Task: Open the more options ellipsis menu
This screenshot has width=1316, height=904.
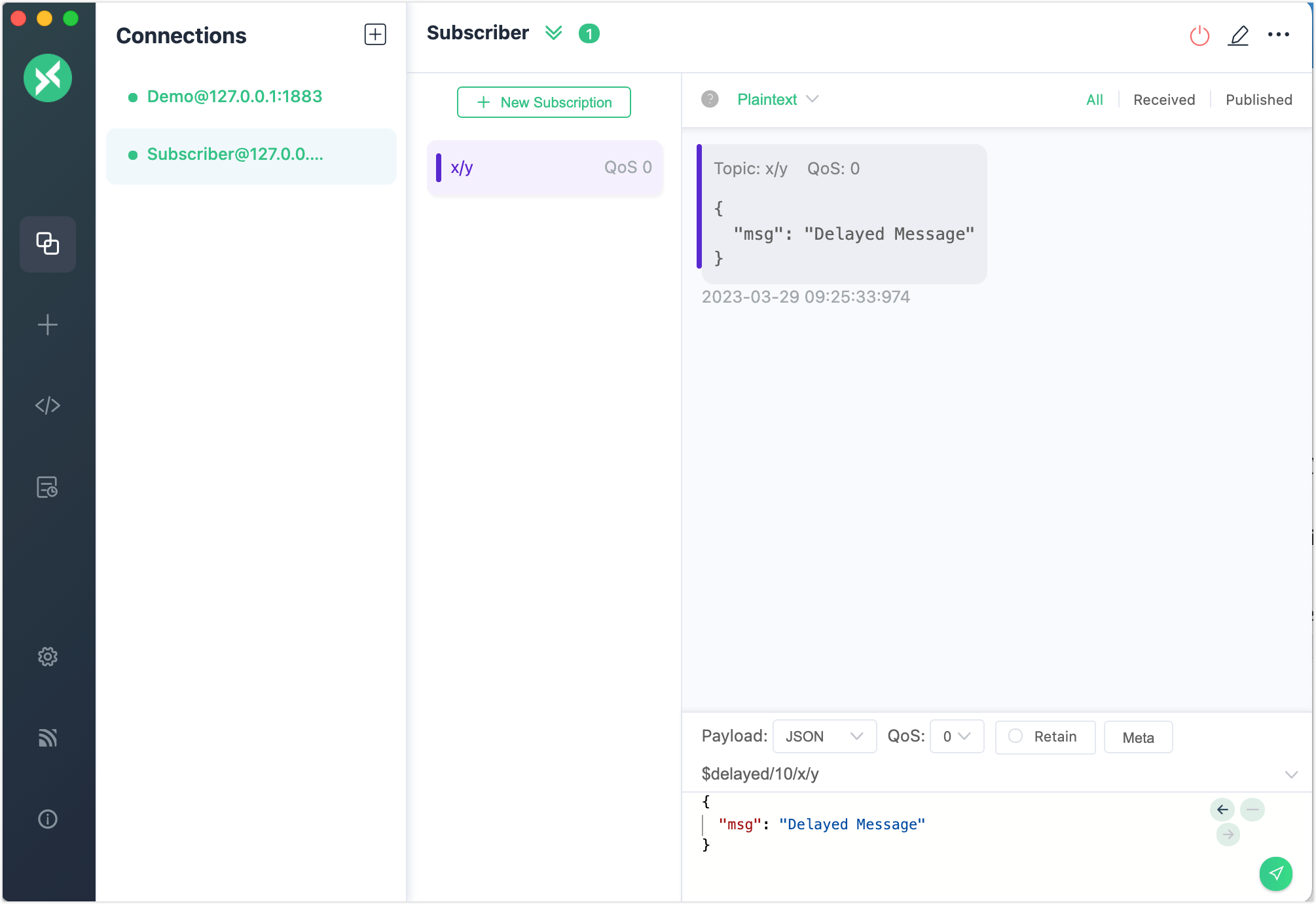Action: point(1278,35)
